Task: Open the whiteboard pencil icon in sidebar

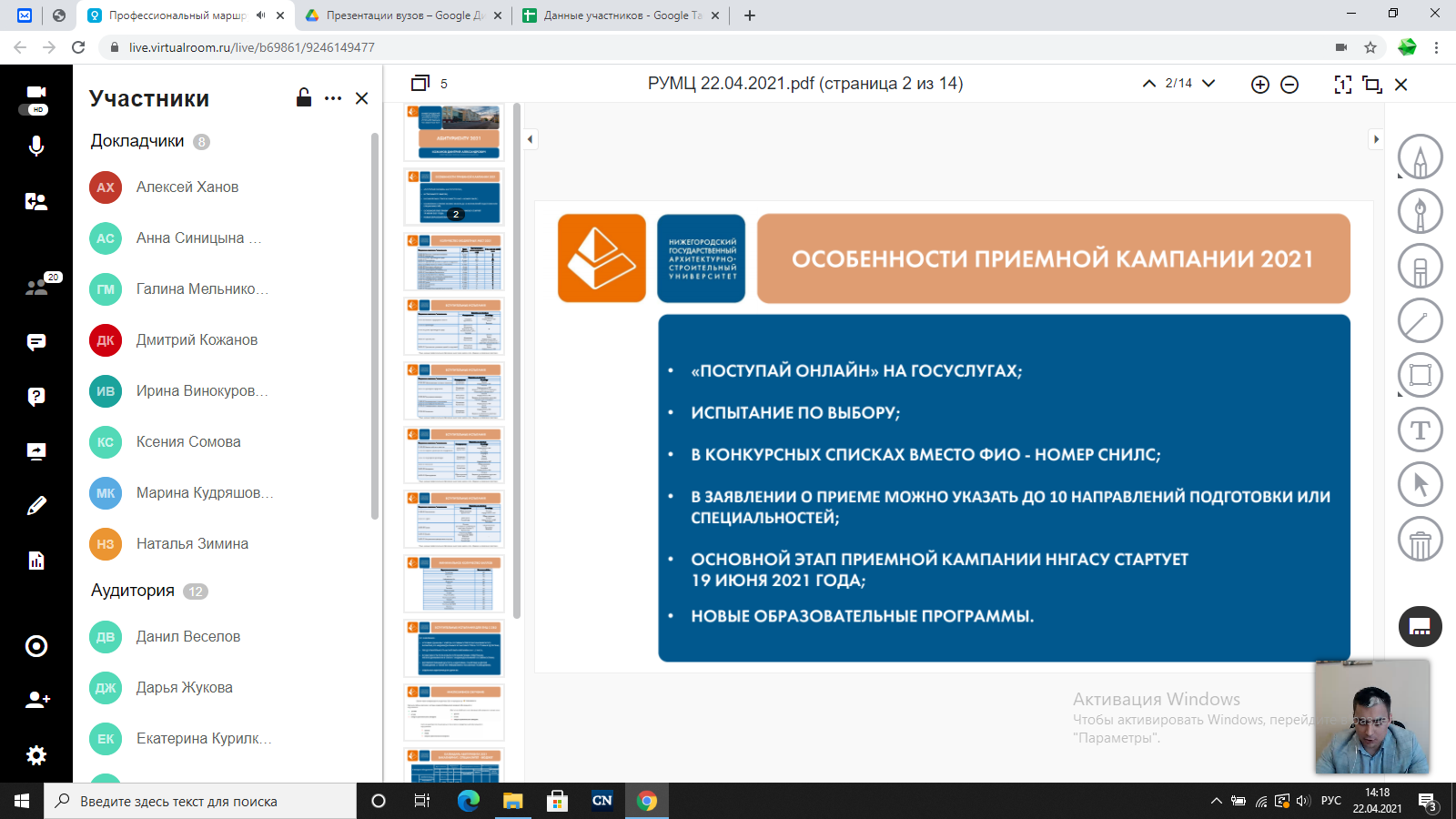Action: [36, 506]
